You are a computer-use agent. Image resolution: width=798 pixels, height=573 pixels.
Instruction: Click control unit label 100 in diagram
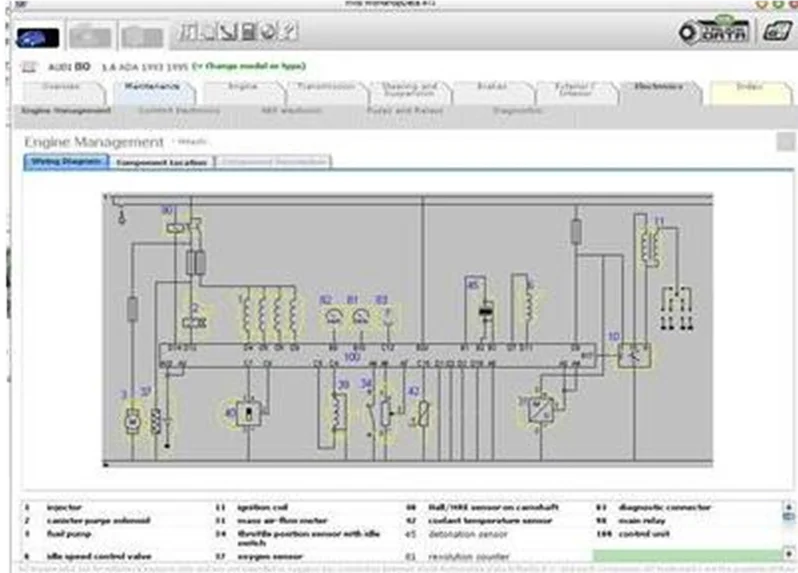352,357
